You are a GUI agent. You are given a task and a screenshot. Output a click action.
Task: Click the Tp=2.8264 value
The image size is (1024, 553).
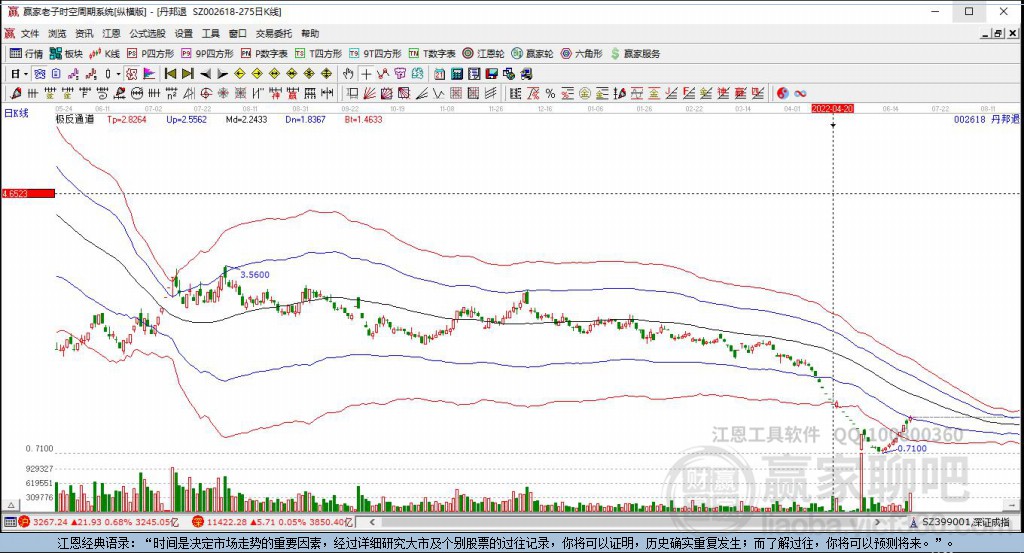[x=127, y=119]
